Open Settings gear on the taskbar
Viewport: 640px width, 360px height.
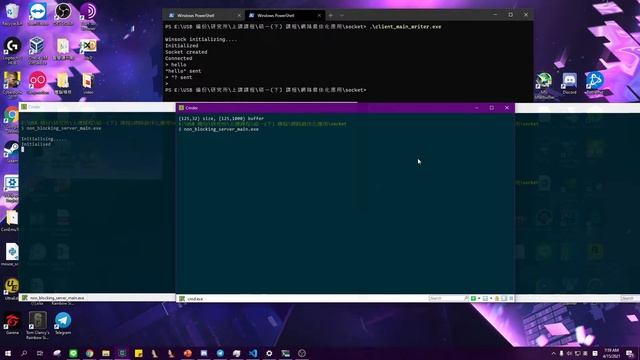click(x=269, y=353)
